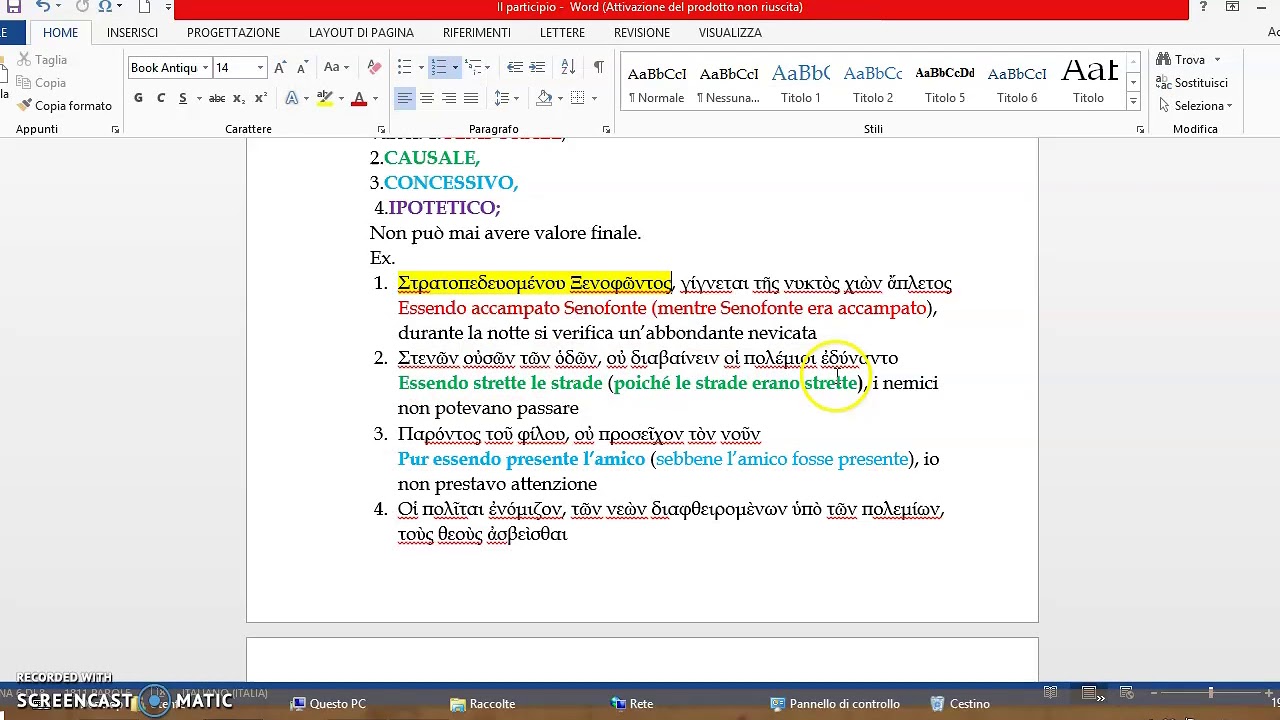Toggle superscript formatting
This screenshot has height=720, width=1280.
(261, 98)
